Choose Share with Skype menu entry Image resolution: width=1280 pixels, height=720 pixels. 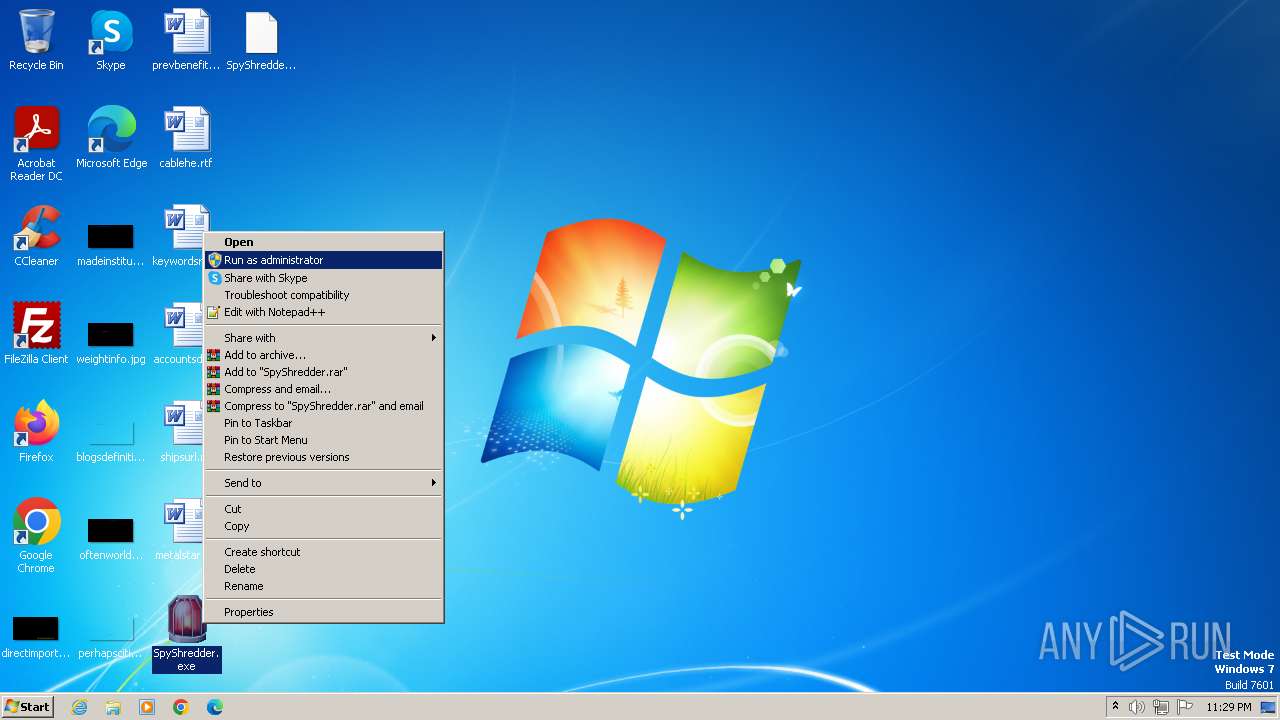(x=324, y=278)
